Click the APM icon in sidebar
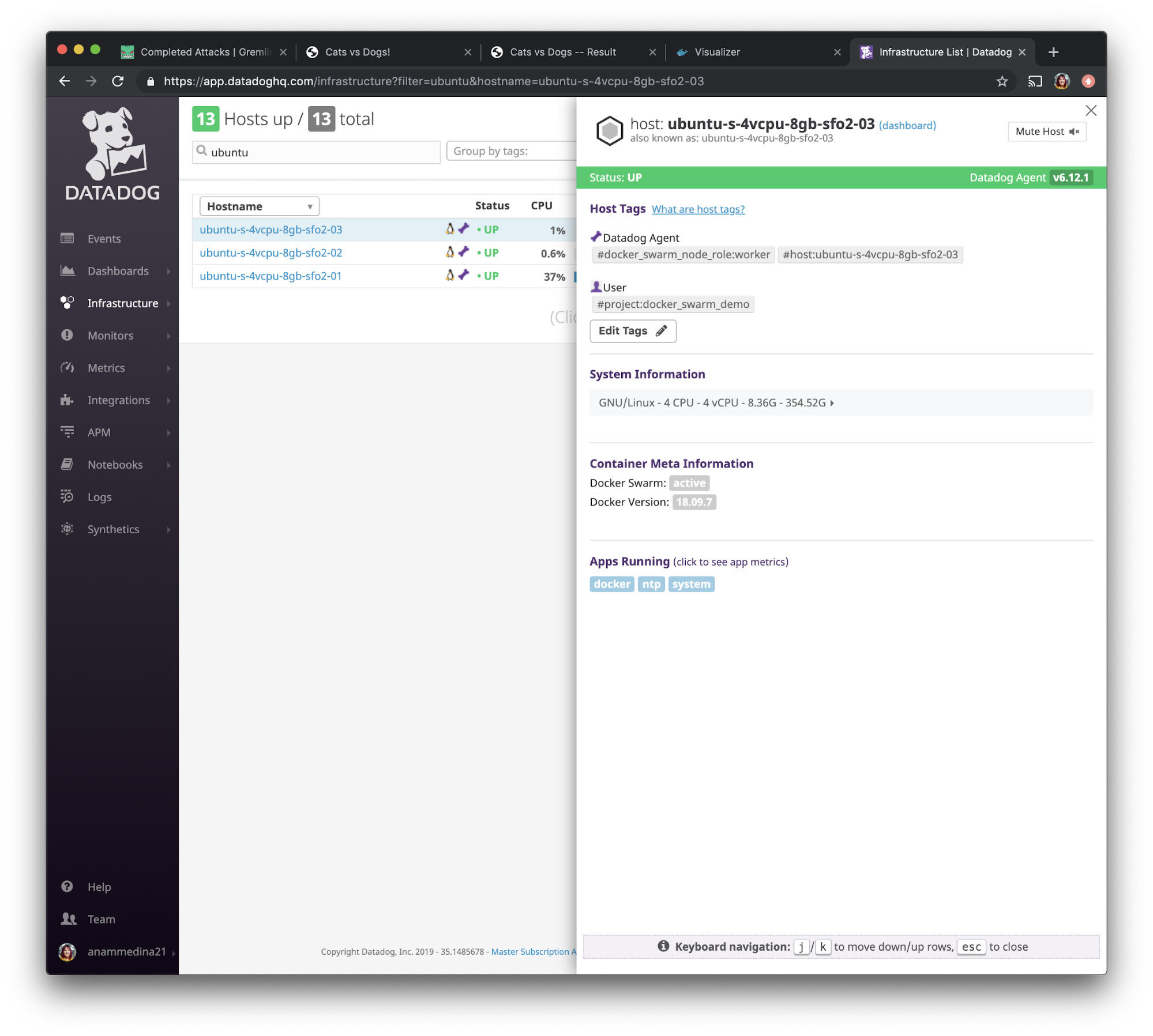The image size is (1153, 1036). 68,432
